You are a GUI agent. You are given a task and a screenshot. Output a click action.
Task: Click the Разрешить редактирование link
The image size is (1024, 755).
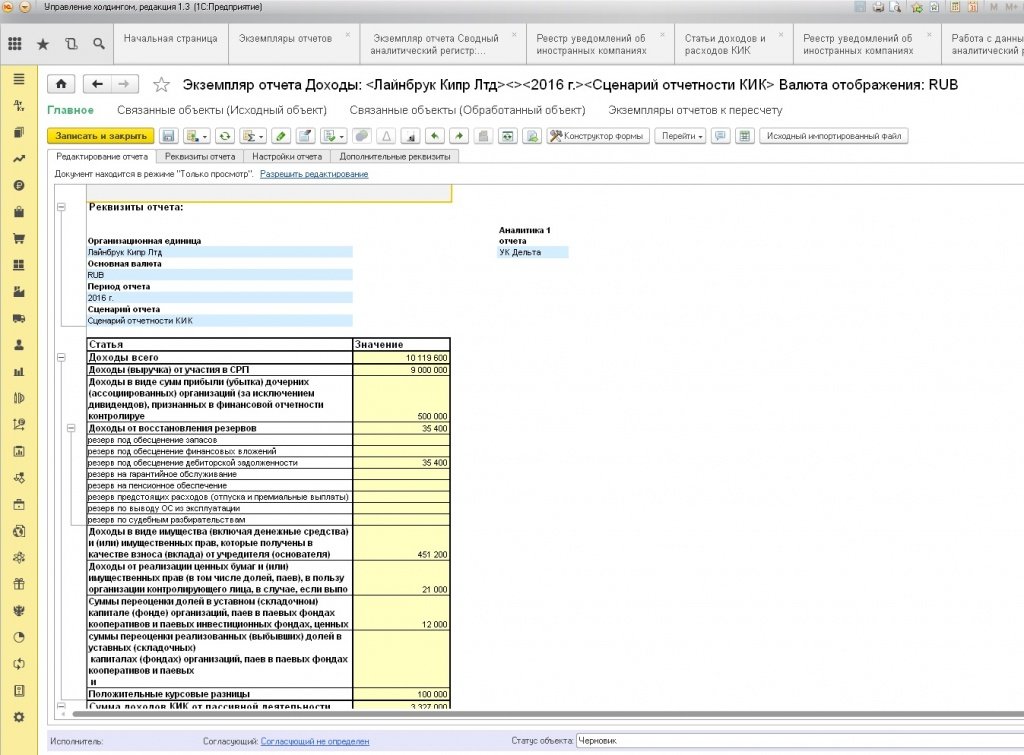[x=314, y=174]
